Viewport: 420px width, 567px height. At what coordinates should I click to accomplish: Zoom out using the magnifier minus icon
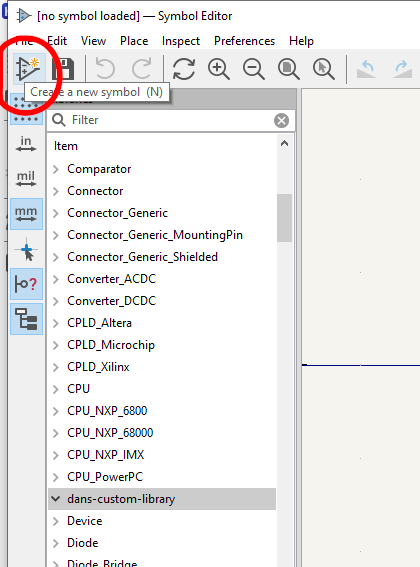point(254,68)
